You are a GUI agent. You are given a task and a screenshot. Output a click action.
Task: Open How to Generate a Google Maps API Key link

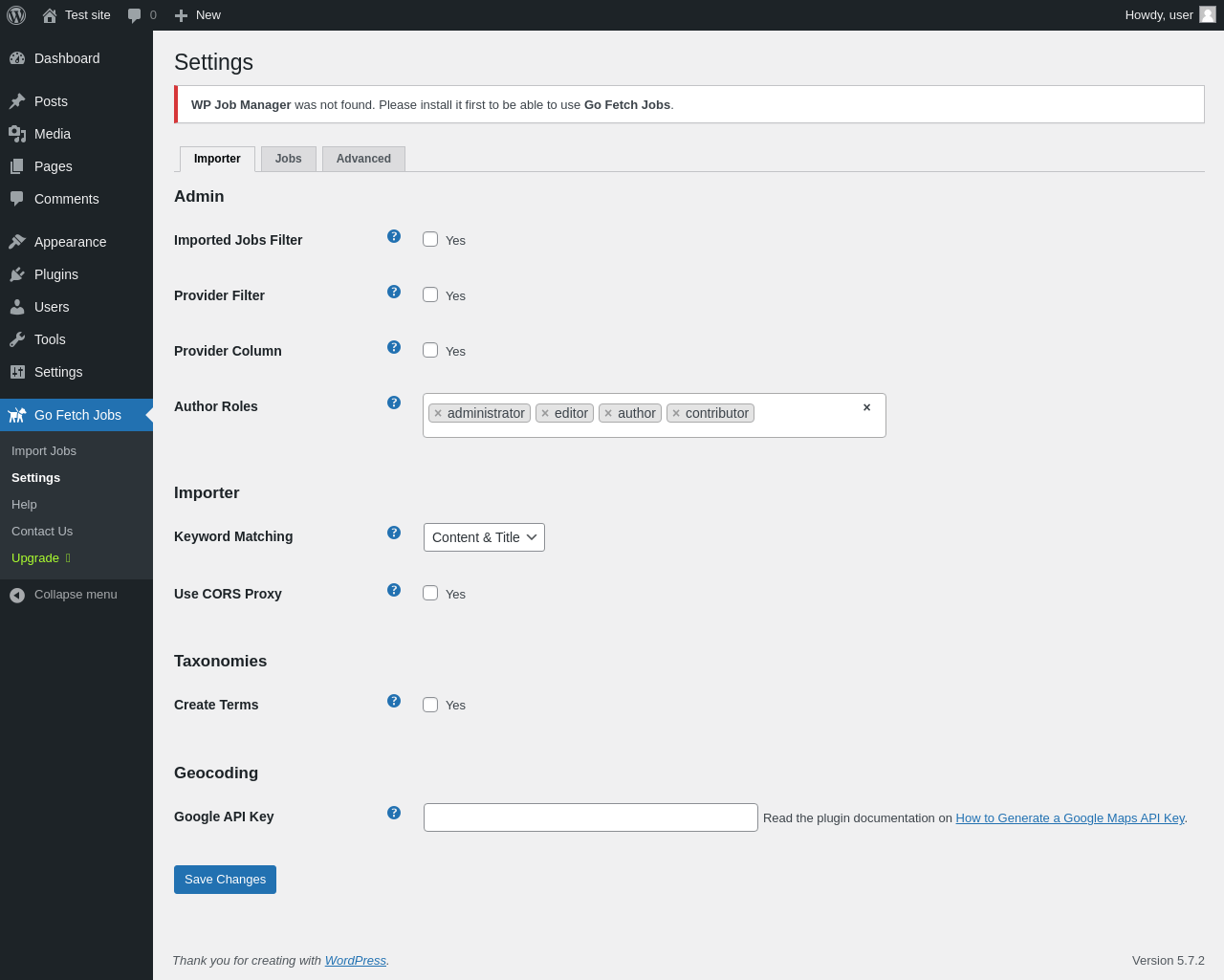tap(1070, 818)
